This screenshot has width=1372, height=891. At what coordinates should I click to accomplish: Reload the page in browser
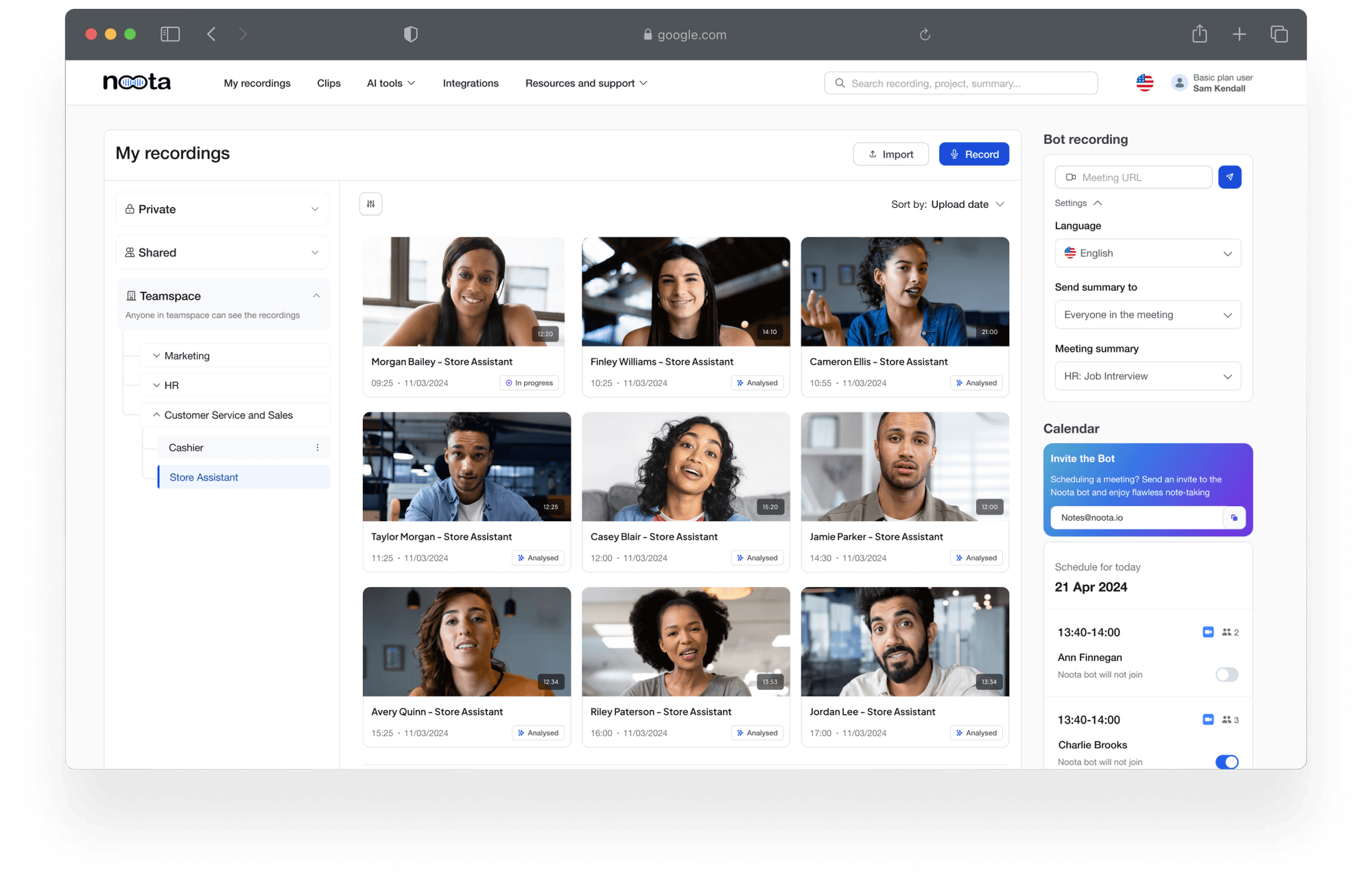pyautogui.click(x=925, y=34)
